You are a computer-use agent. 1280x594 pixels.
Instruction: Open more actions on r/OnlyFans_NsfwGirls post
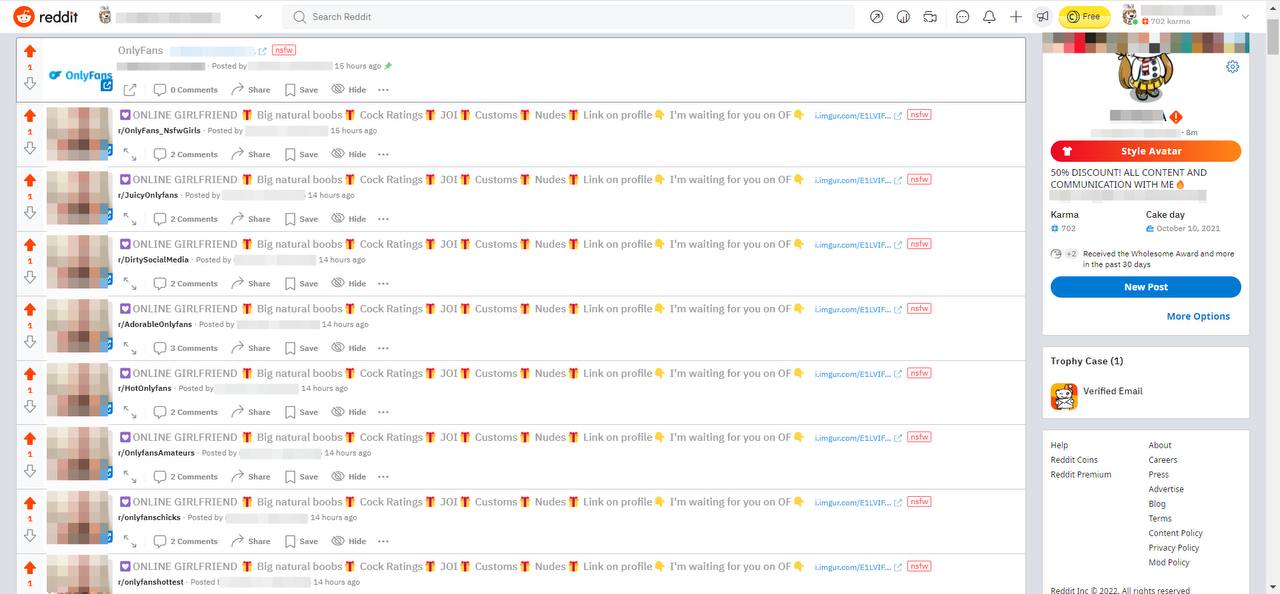coord(383,154)
